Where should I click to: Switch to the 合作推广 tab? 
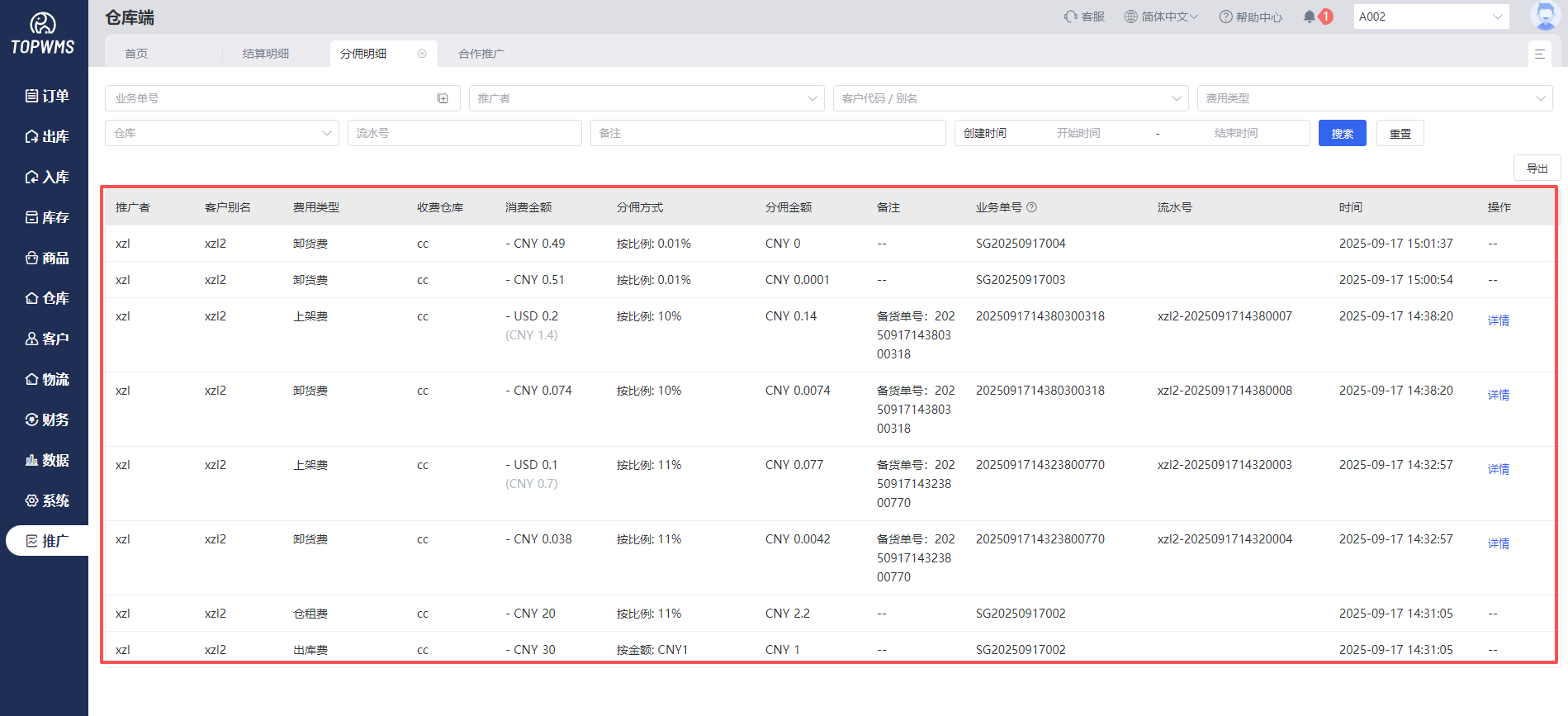point(481,54)
